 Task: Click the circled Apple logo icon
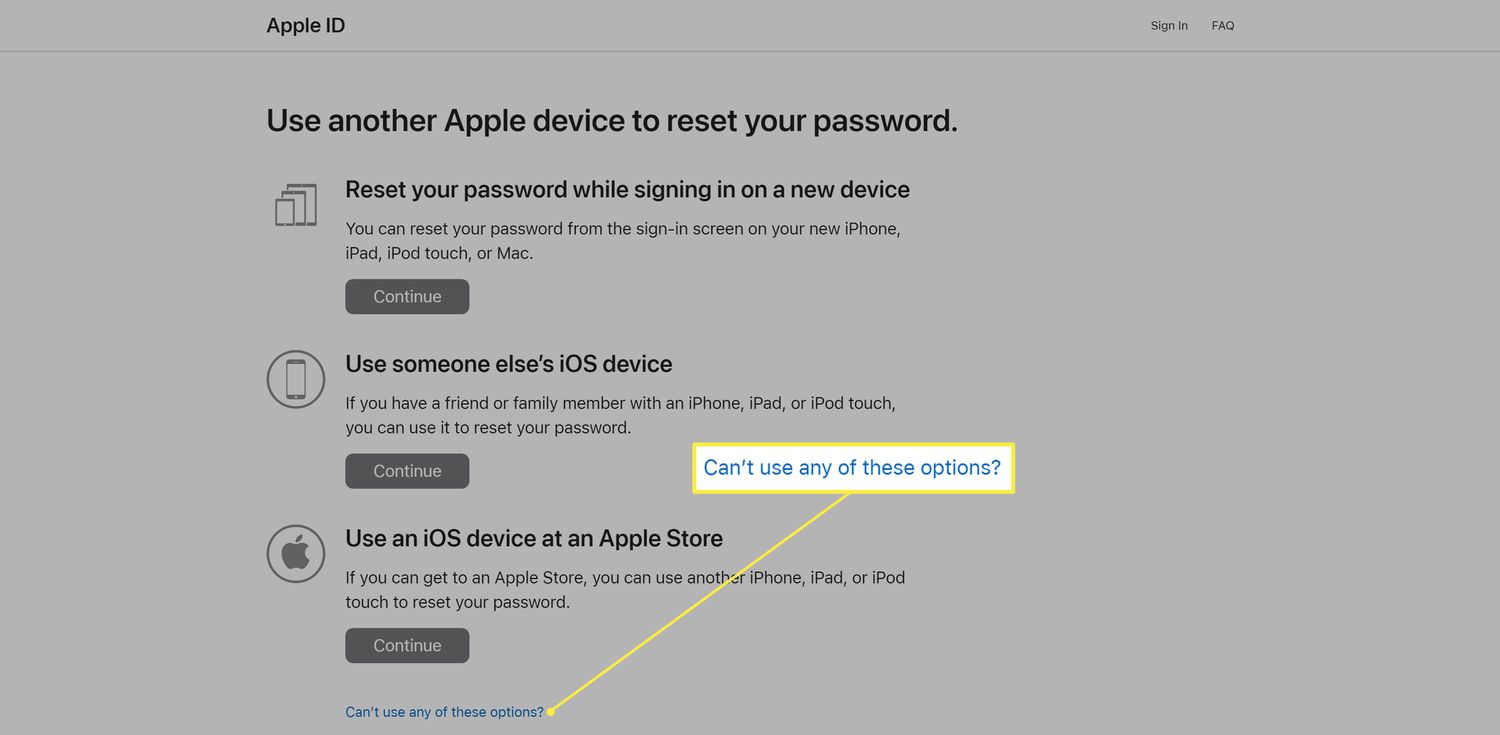tap(296, 553)
